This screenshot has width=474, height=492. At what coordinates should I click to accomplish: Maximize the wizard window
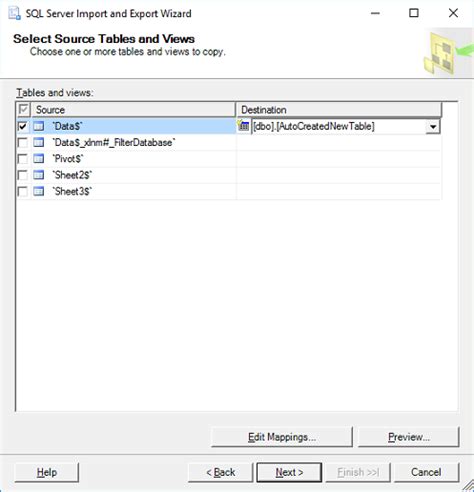(414, 13)
